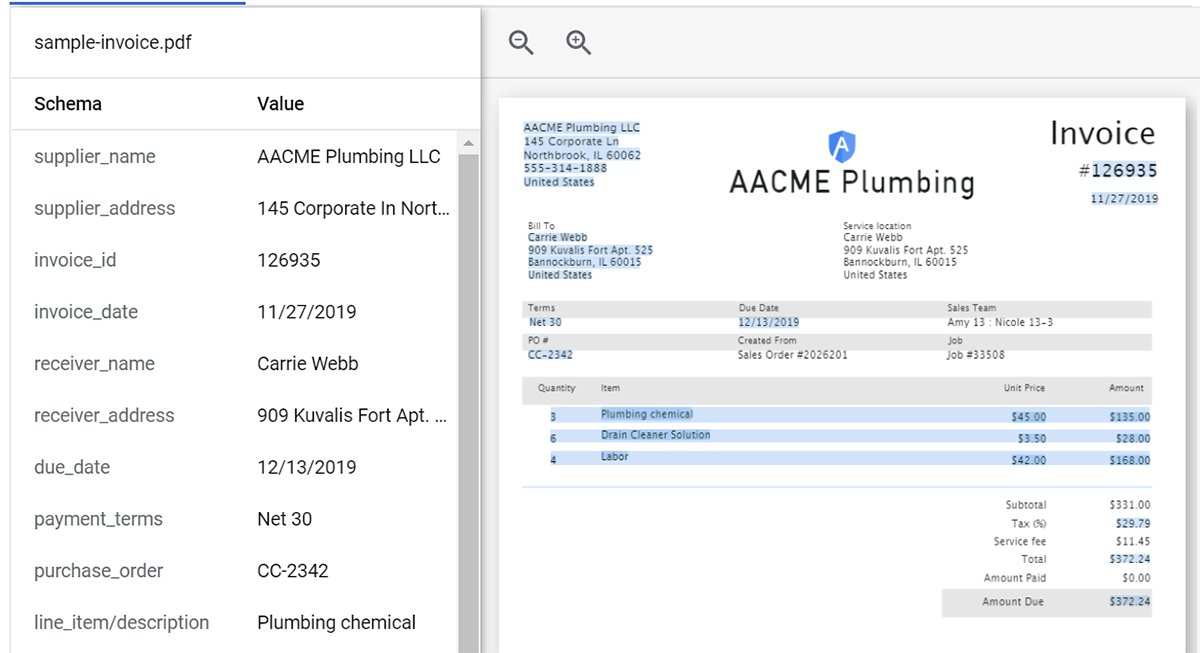Screen dimensions: 1200x653
Task: Click the zoom in magnifier icon
Action: [578, 43]
